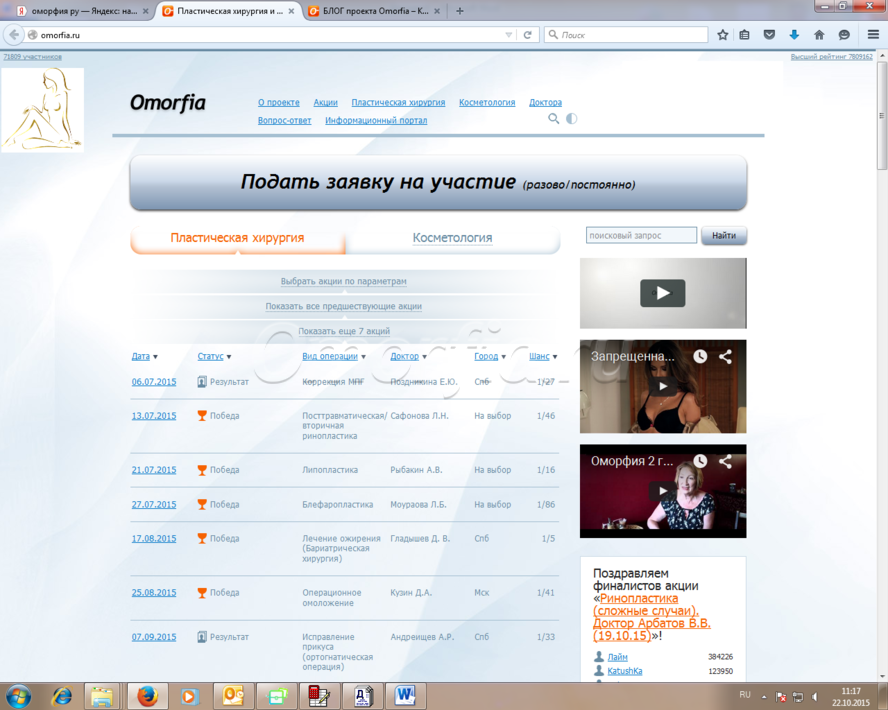
Task: Open the 'Ринопластика (сложные случаи)' finalists link
Action: (651, 617)
